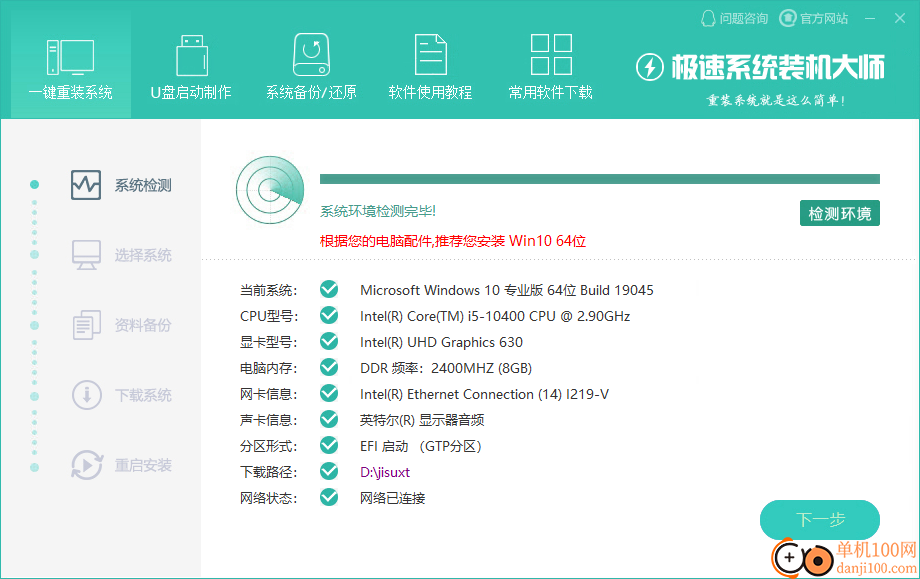
Task: Click the lightning bolt logo icon
Action: click(650, 67)
